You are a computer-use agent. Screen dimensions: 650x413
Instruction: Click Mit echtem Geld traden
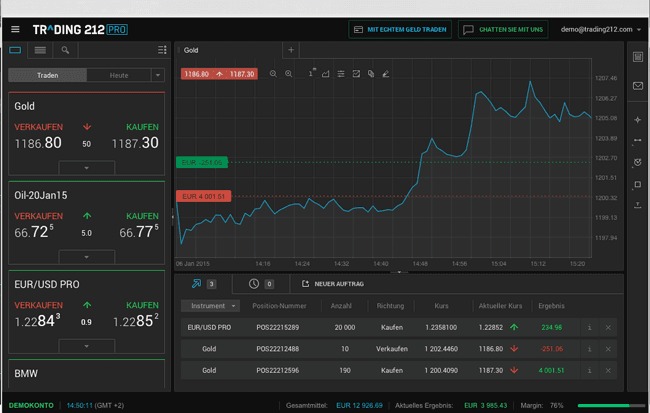tap(400, 29)
